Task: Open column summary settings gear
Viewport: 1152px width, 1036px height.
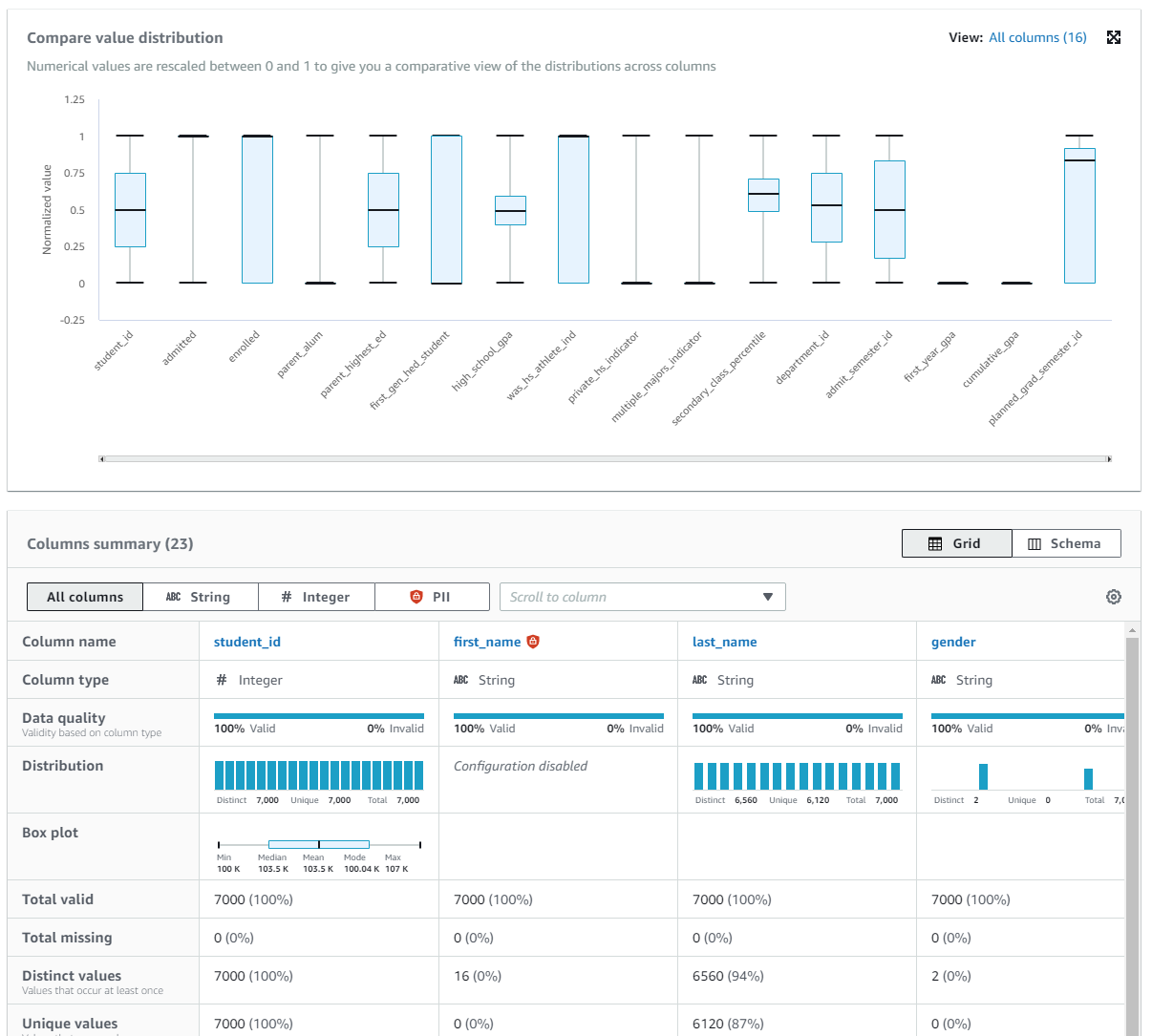Action: tap(1114, 597)
